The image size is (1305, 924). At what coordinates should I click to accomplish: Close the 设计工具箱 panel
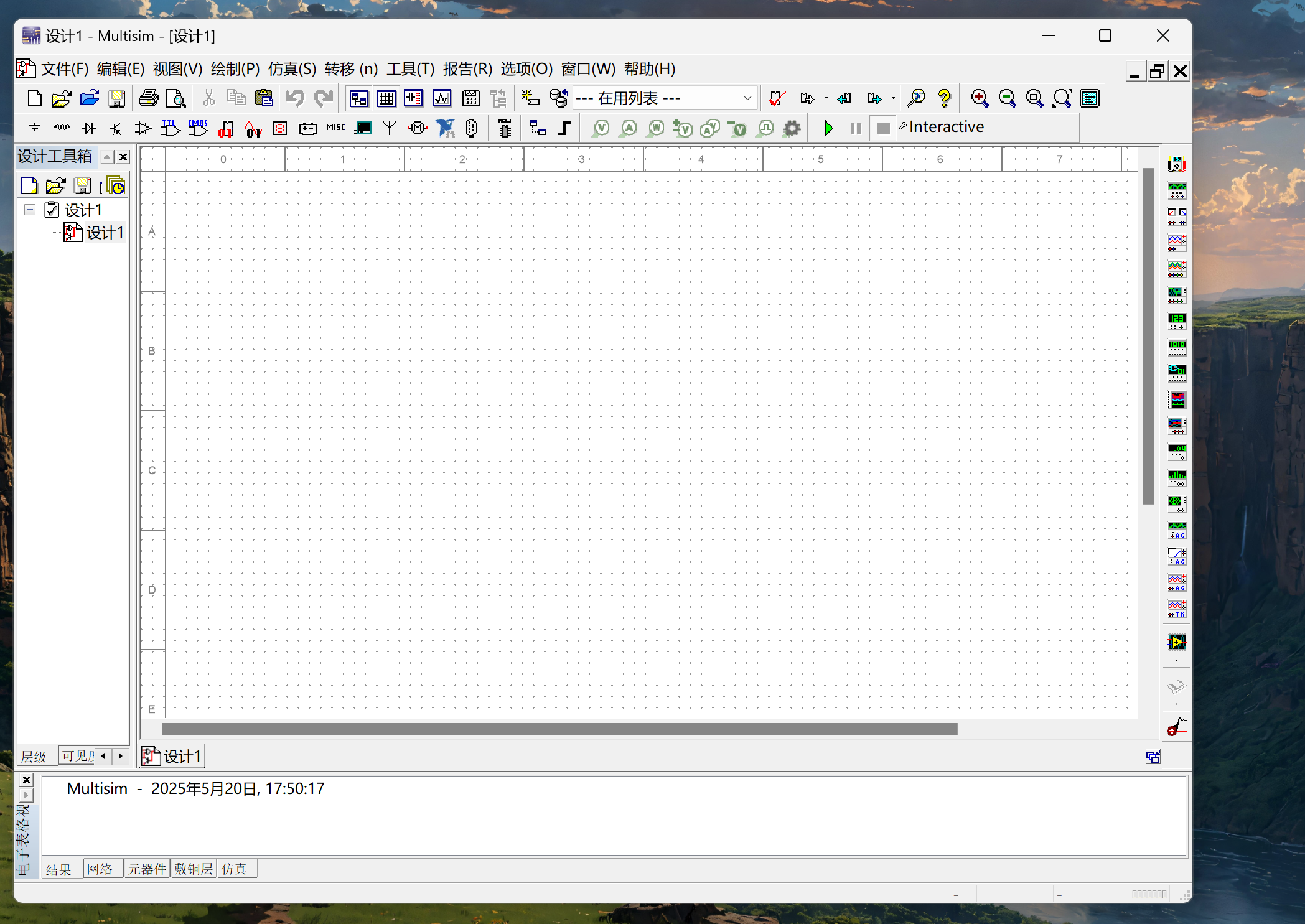[x=123, y=157]
